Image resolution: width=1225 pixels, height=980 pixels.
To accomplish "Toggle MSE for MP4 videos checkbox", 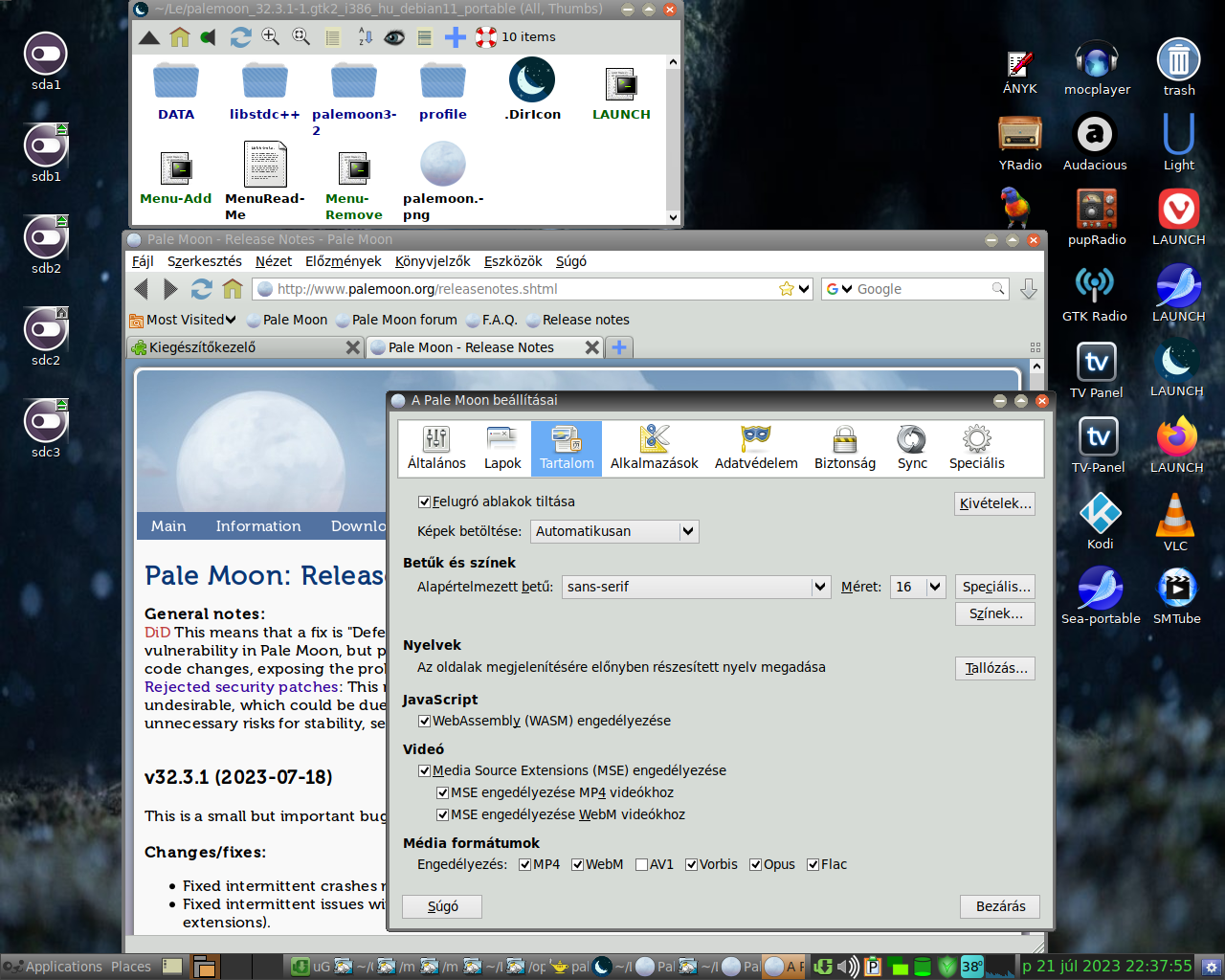I will [442, 792].
